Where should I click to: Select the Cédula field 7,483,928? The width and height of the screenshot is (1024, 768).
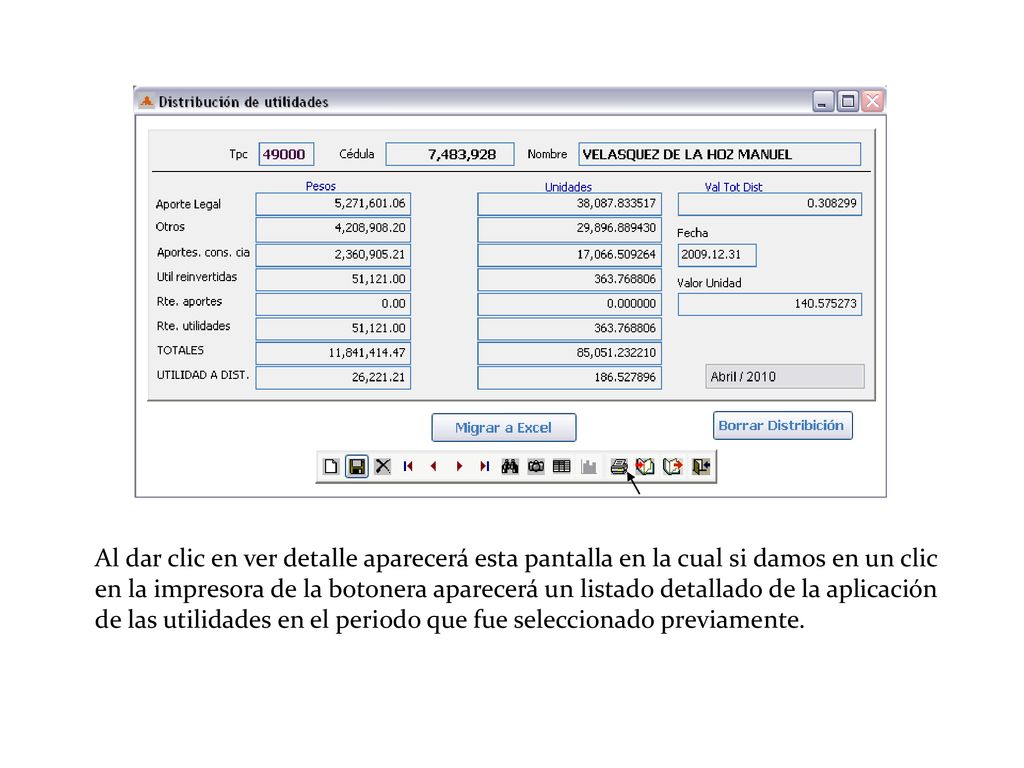click(x=450, y=154)
